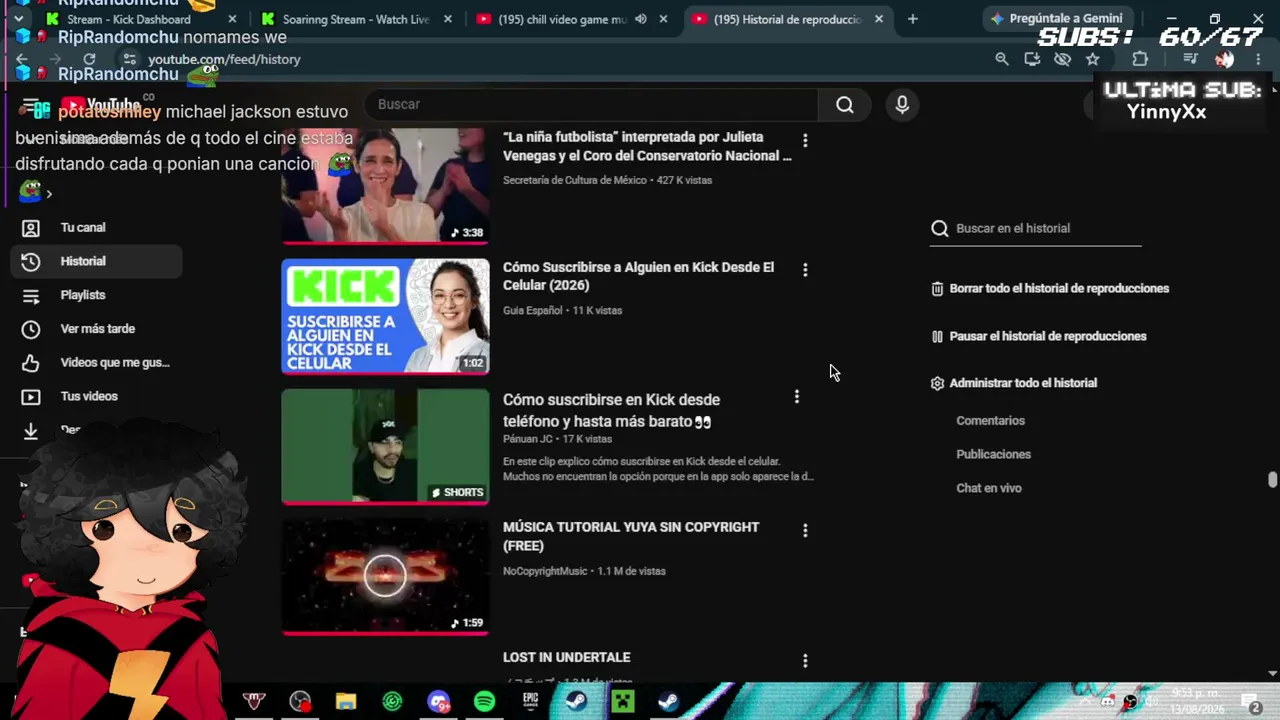Open options menu for Guía Español Kick video

pyautogui.click(x=805, y=270)
